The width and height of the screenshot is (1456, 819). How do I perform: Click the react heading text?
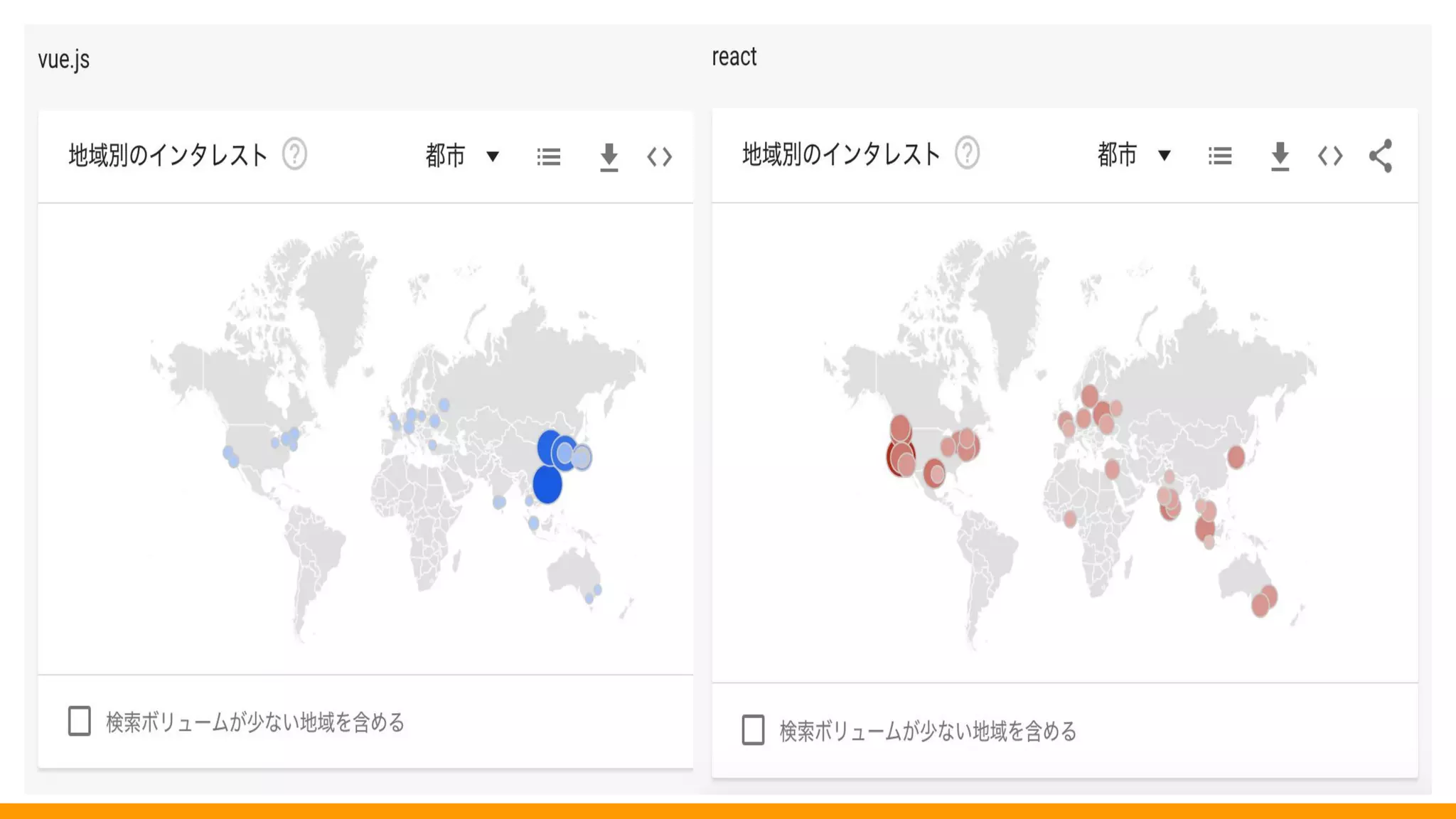tap(734, 57)
